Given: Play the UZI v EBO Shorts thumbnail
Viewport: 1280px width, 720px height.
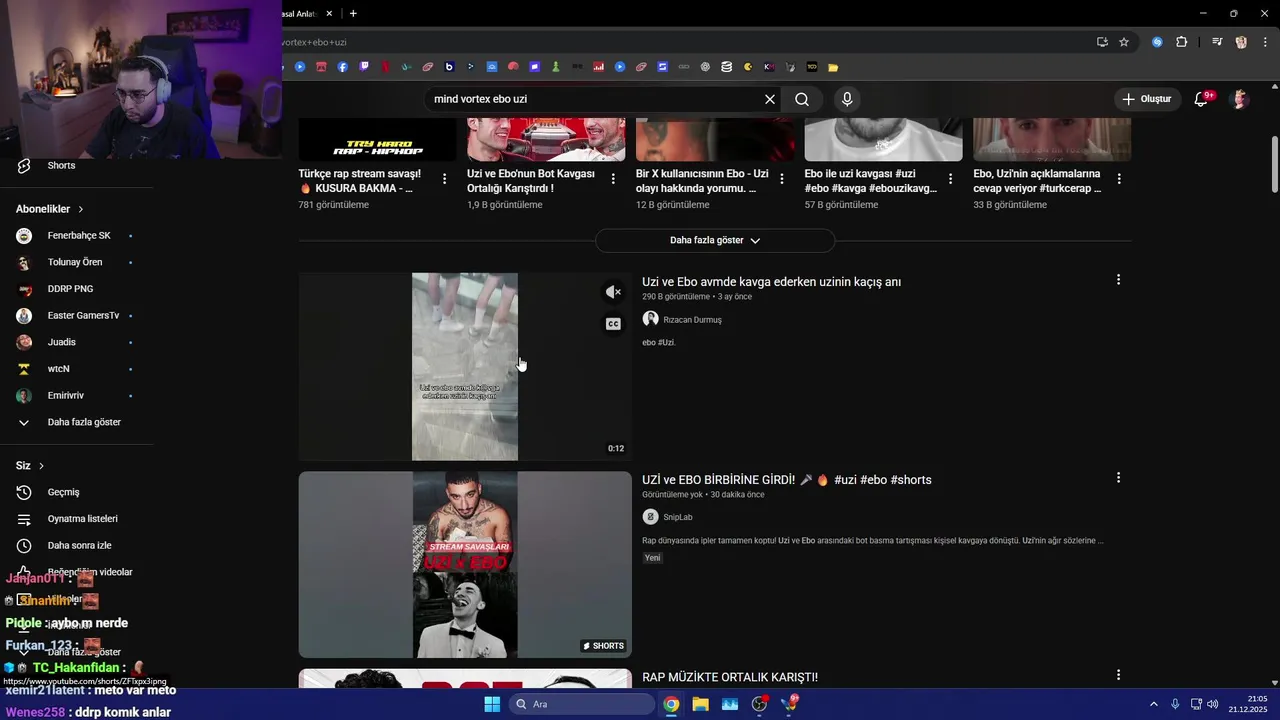Looking at the screenshot, I should [x=465, y=565].
